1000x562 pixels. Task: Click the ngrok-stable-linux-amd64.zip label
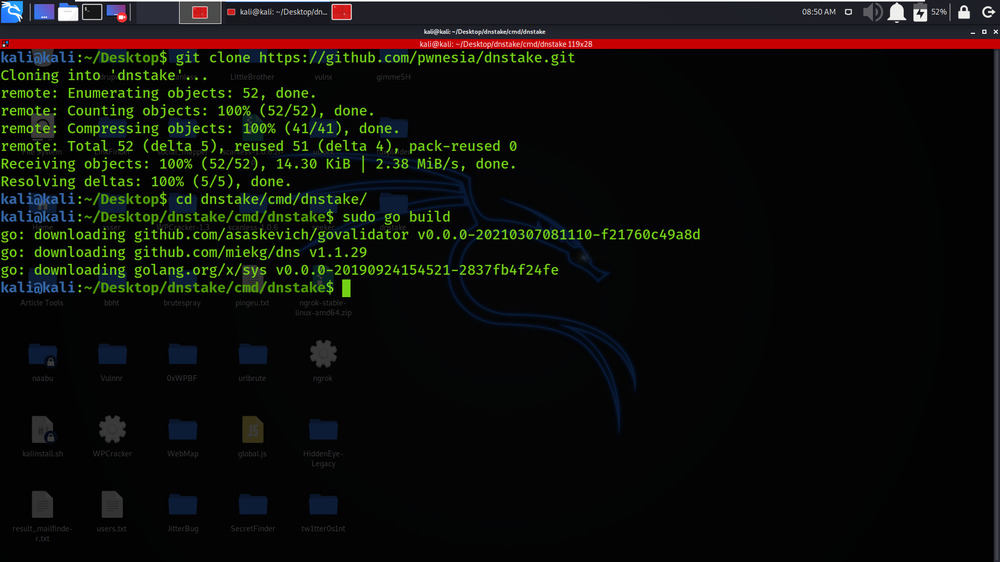point(323,307)
